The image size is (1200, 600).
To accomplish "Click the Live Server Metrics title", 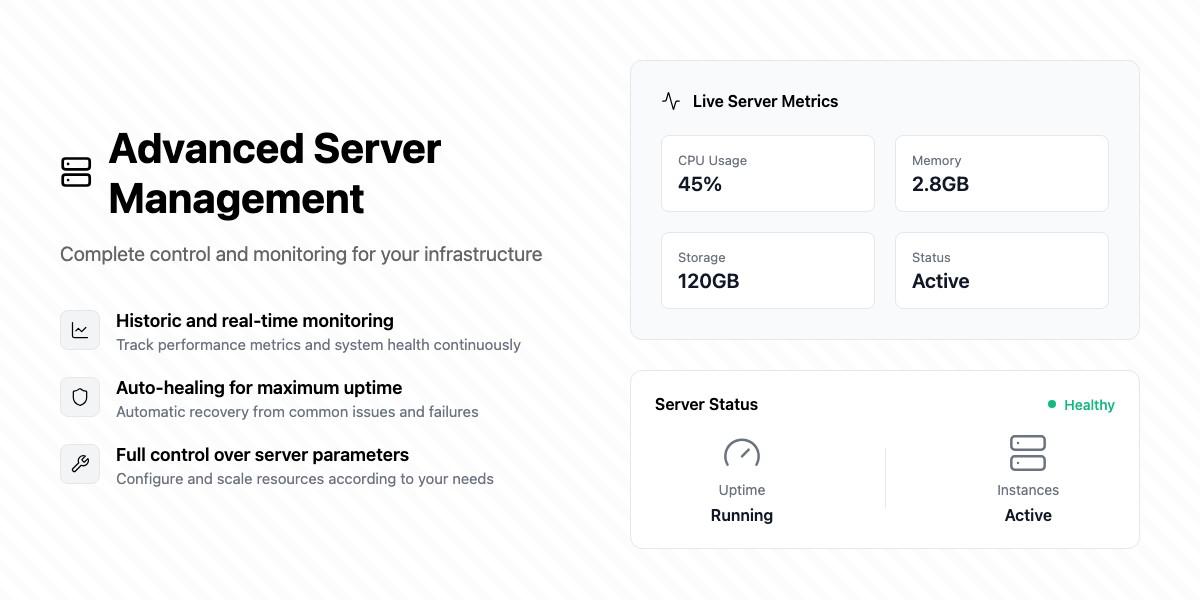I will click(x=765, y=101).
